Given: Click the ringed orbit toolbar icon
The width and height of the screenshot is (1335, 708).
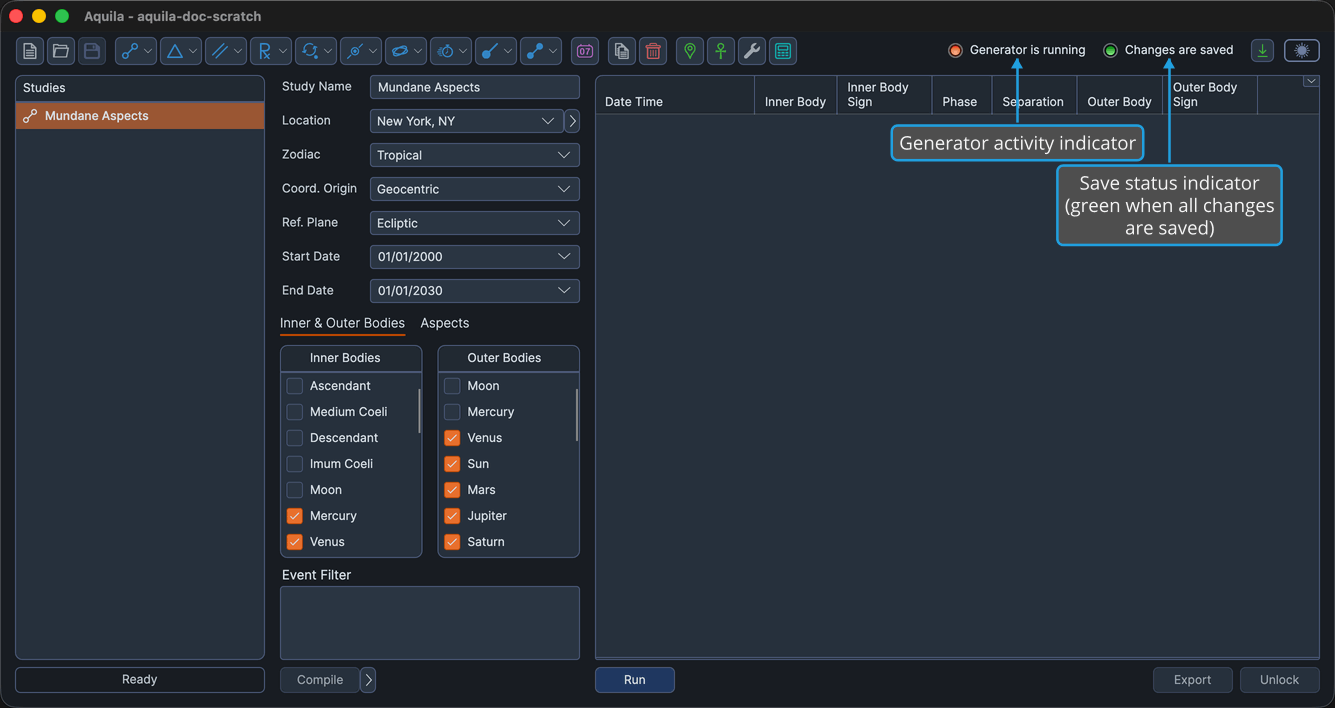Looking at the screenshot, I should click(399, 51).
